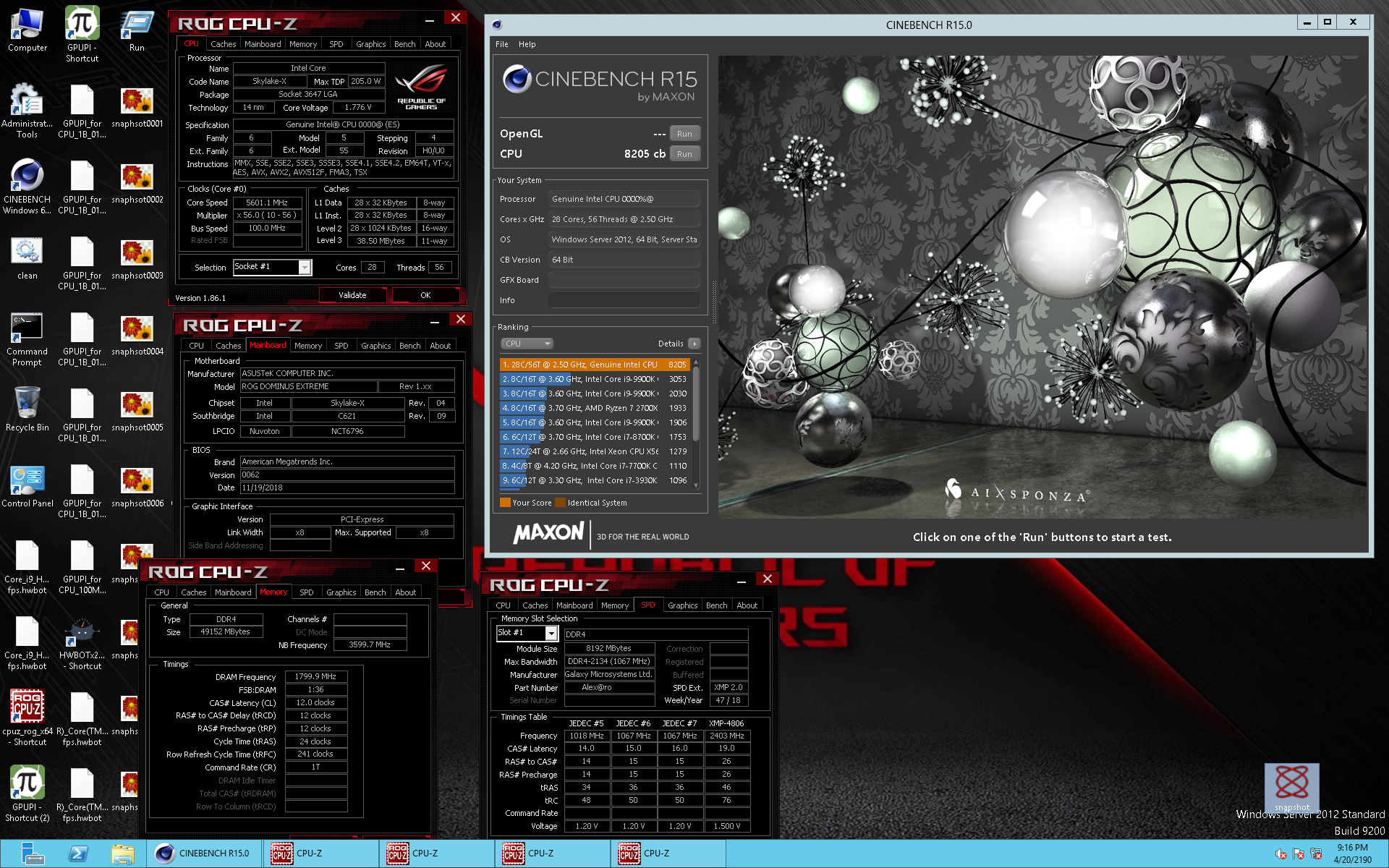The width and height of the screenshot is (1389, 868).
Task: Click DRAM Frequency value 1799.9 MHz
Action: 316,677
